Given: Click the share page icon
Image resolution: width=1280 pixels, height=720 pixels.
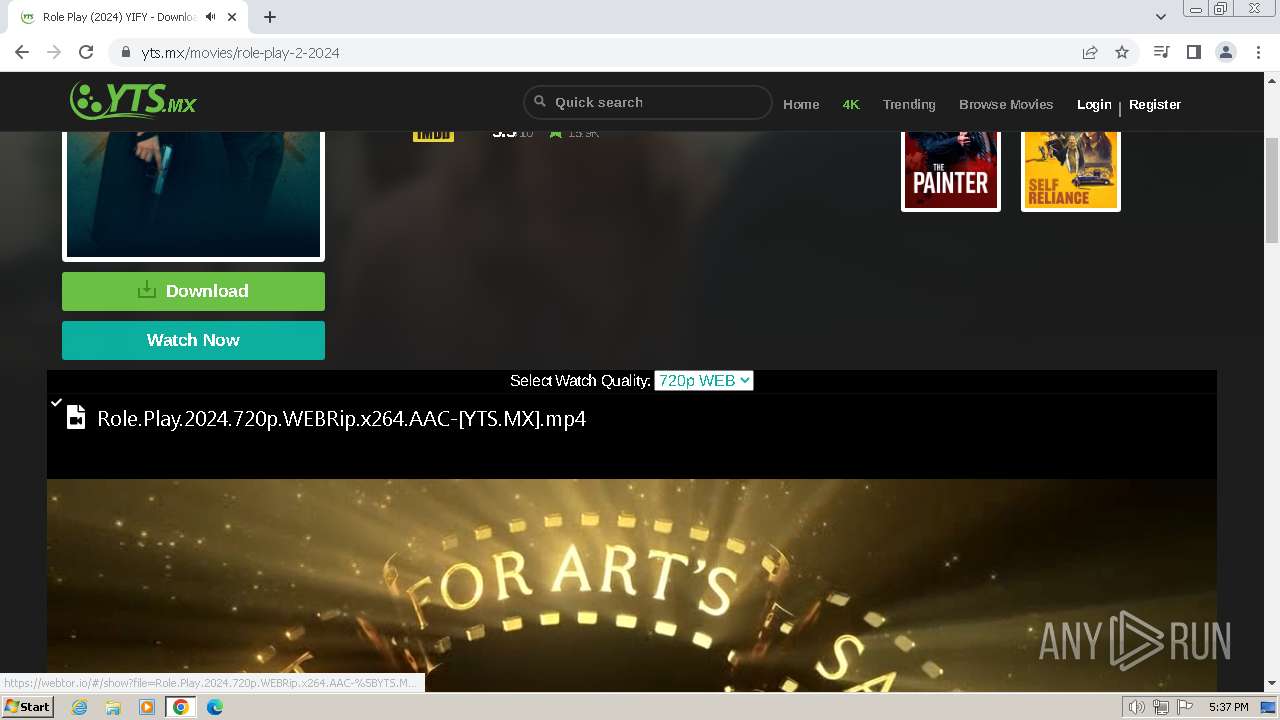Looking at the screenshot, I should pos(1090,52).
